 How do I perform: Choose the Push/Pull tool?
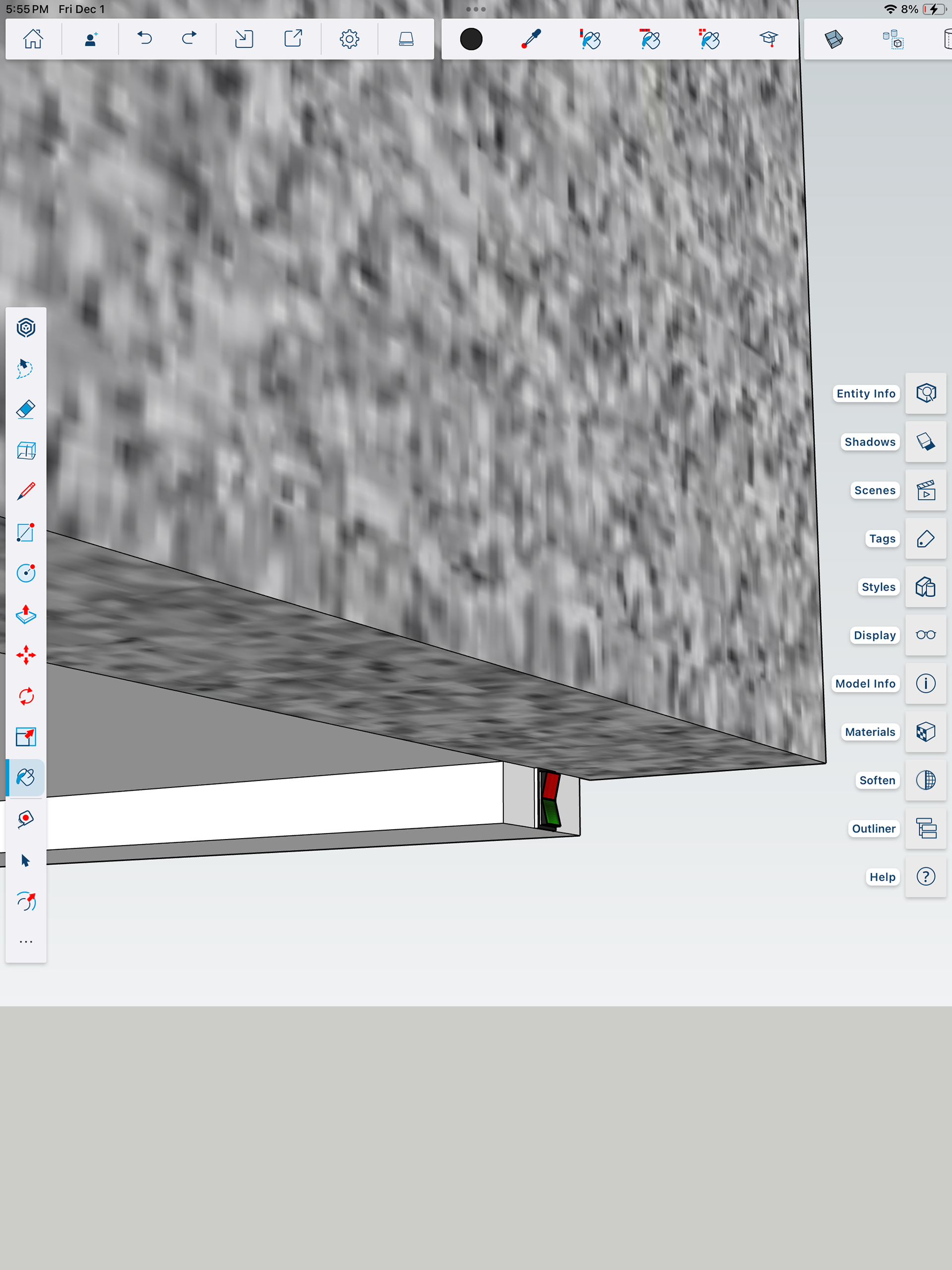(26, 614)
